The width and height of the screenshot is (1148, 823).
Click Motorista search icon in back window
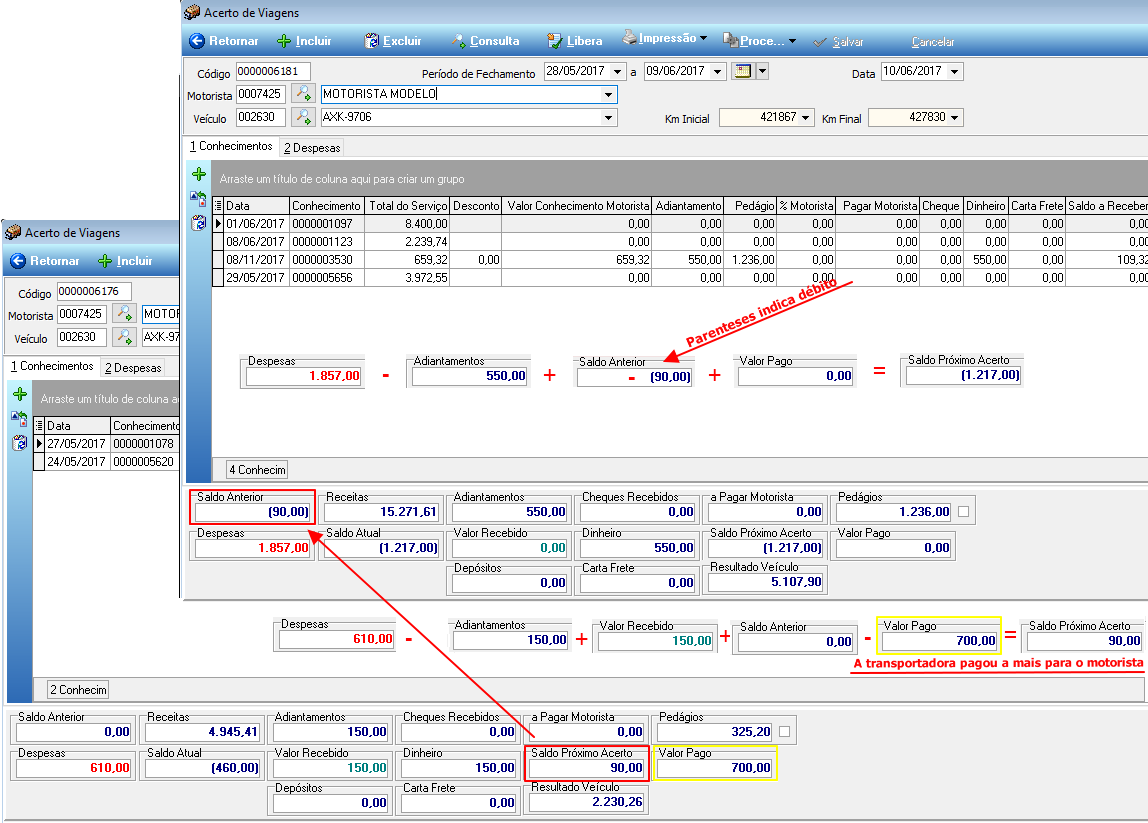tap(124, 314)
